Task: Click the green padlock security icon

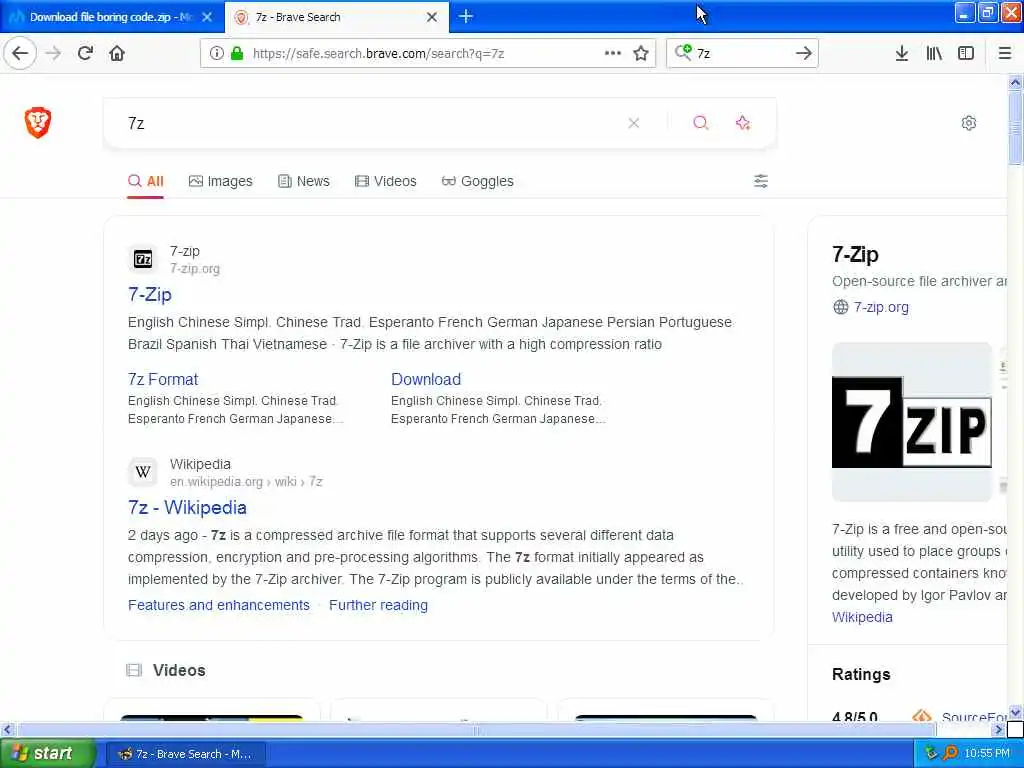Action: point(237,53)
